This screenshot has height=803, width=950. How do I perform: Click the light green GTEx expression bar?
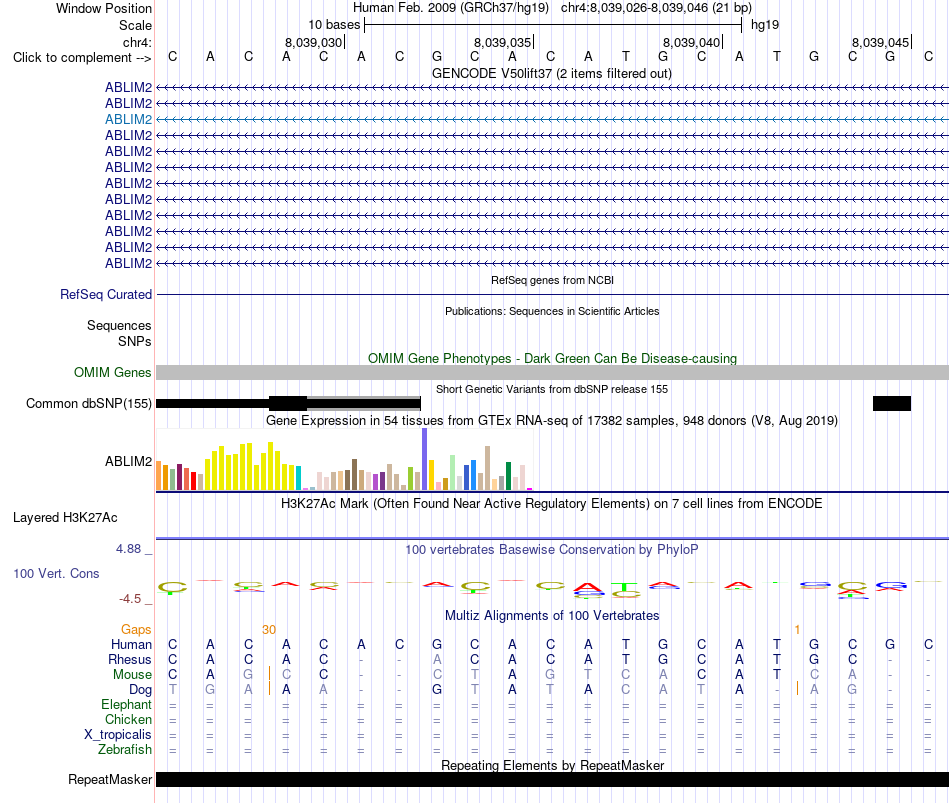(x=453, y=473)
